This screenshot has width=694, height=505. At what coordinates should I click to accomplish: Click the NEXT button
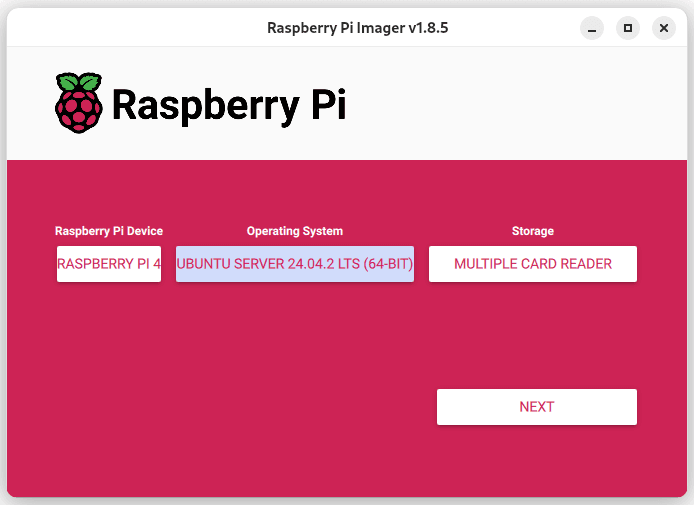pos(536,407)
